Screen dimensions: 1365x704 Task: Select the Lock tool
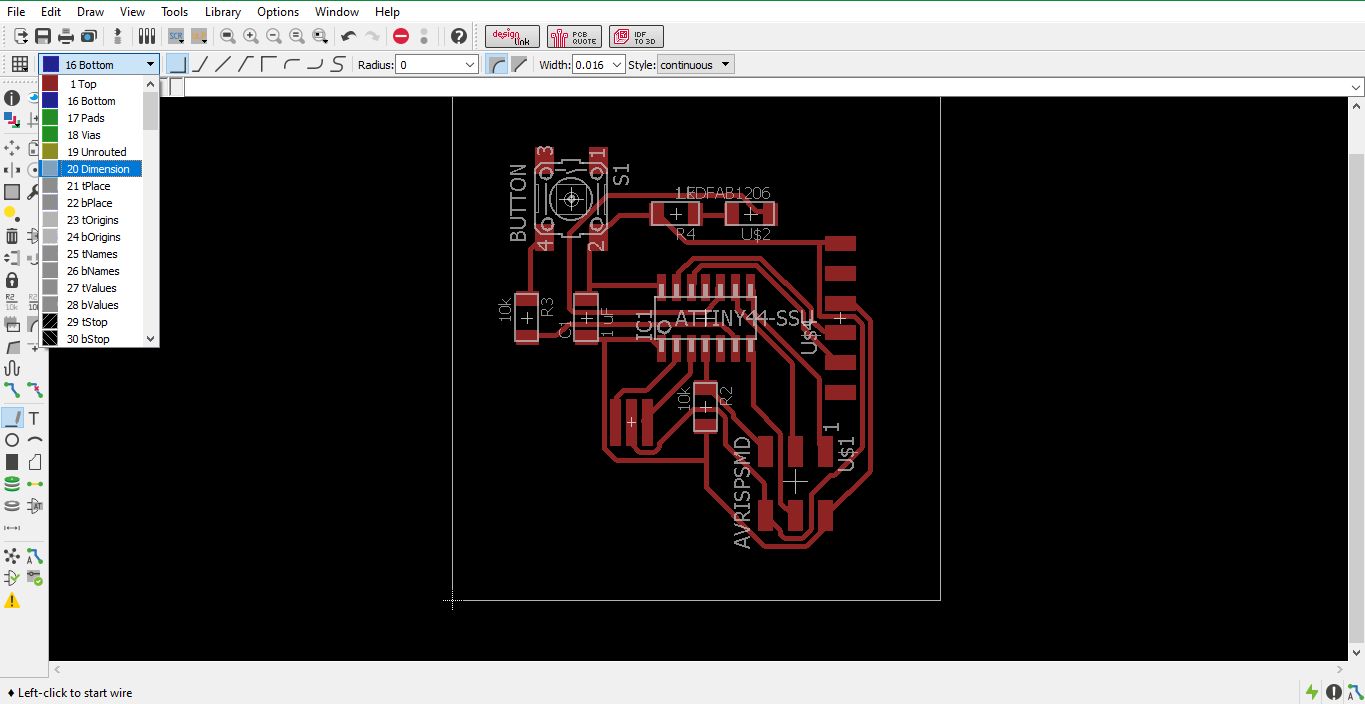tap(12, 280)
